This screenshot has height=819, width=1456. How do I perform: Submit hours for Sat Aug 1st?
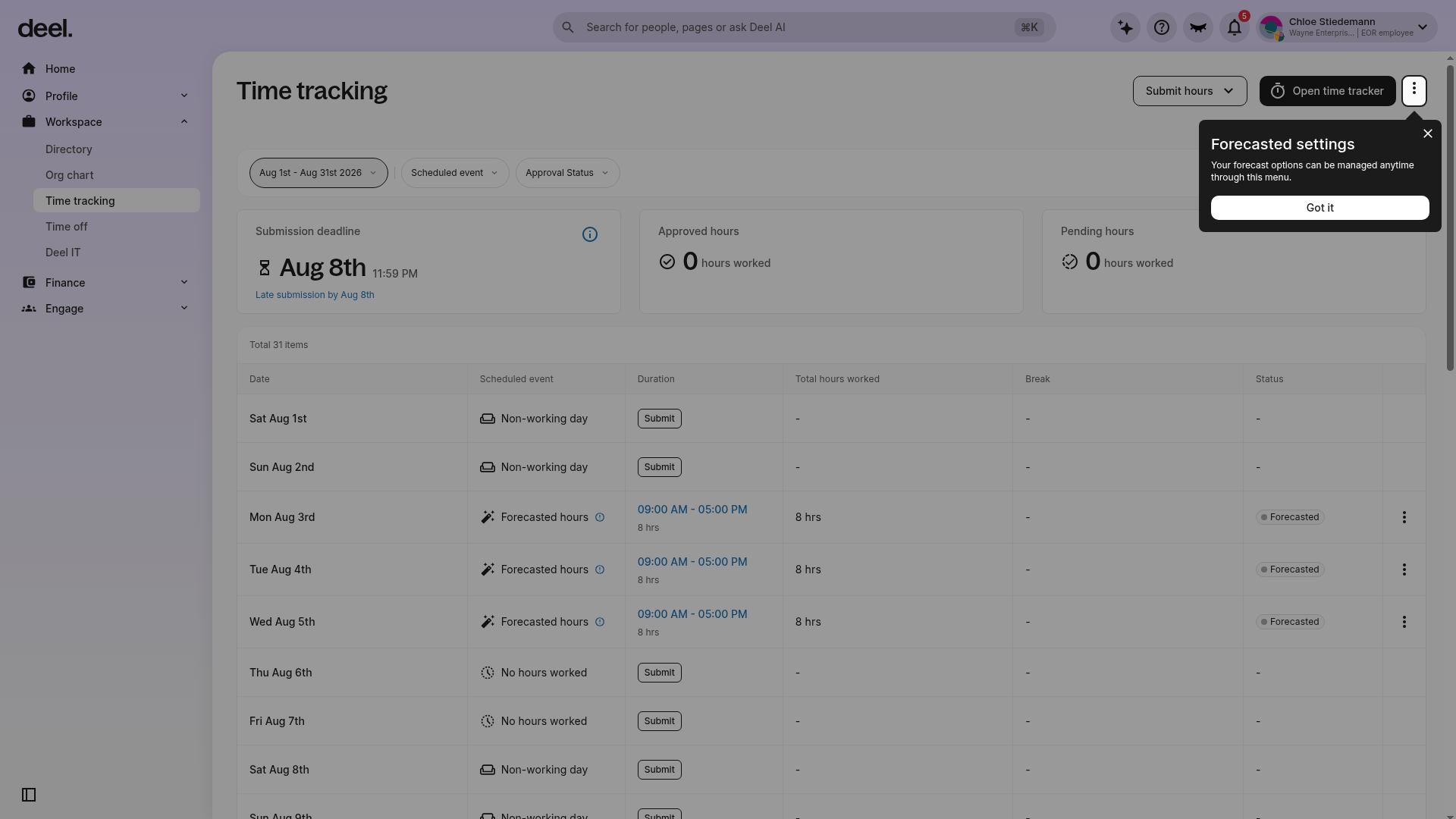(x=659, y=419)
